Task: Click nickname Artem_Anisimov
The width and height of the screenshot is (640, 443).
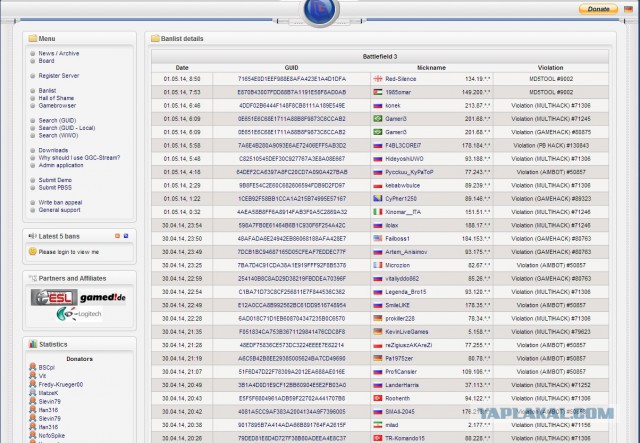Action: pyautogui.click(x=406, y=252)
